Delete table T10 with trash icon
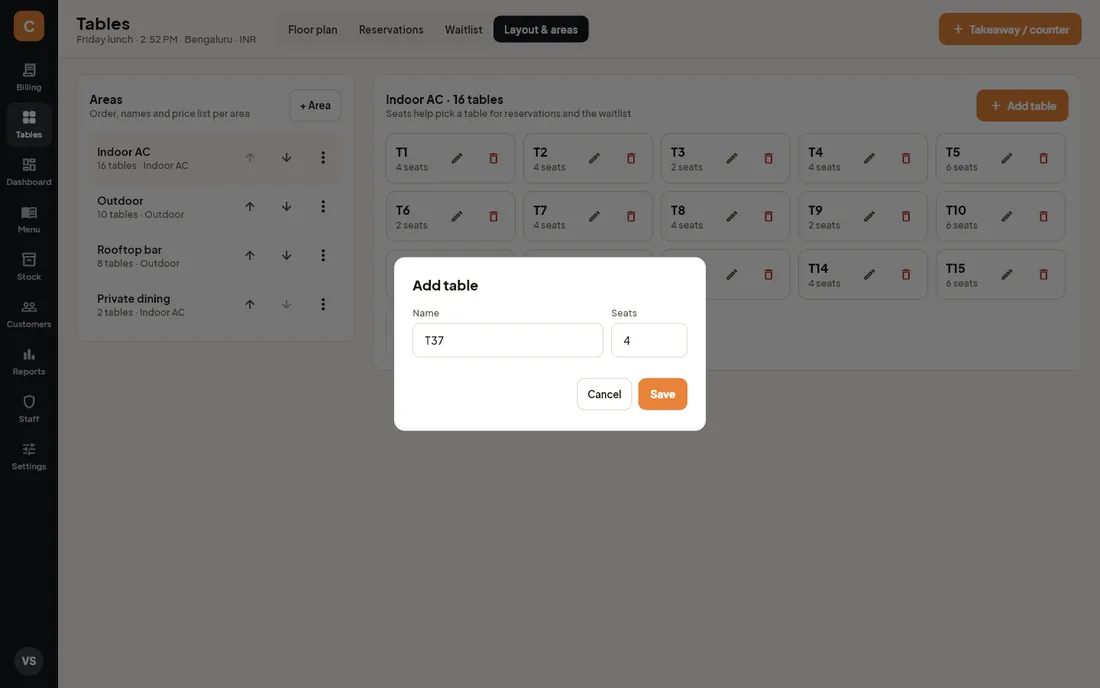The height and width of the screenshot is (688, 1100). (1043, 217)
